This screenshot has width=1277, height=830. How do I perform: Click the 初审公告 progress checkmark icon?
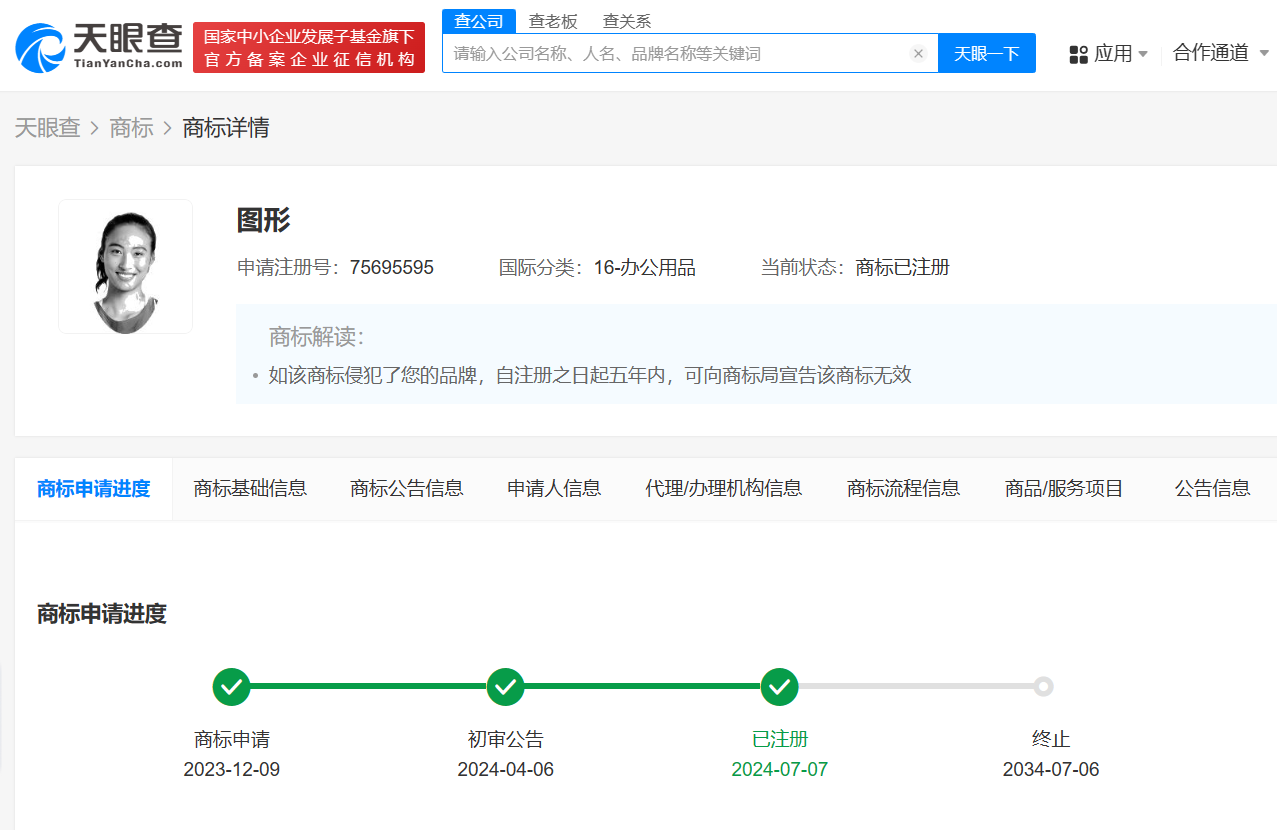pos(505,687)
